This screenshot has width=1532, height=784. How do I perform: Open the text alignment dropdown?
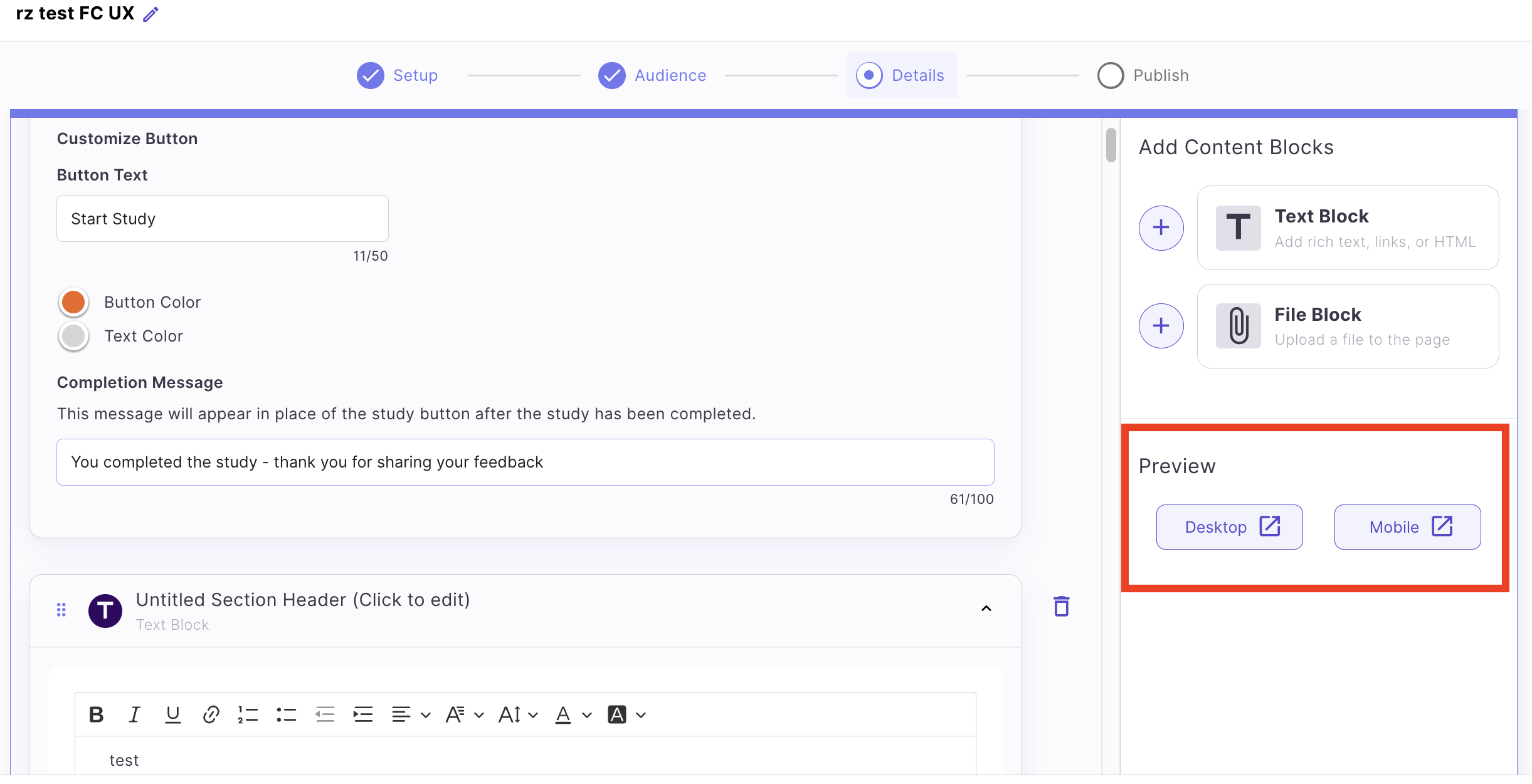[410, 714]
